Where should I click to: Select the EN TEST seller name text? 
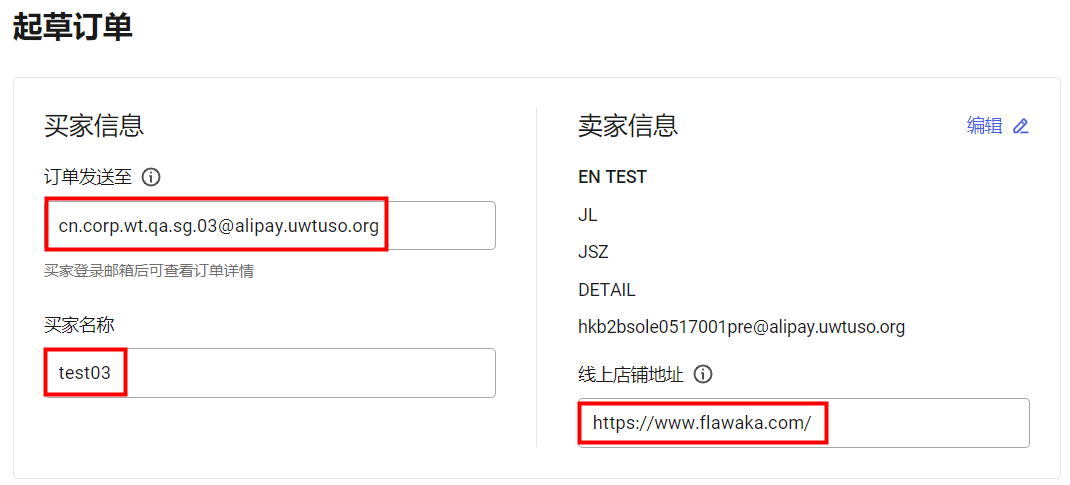(612, 177)
